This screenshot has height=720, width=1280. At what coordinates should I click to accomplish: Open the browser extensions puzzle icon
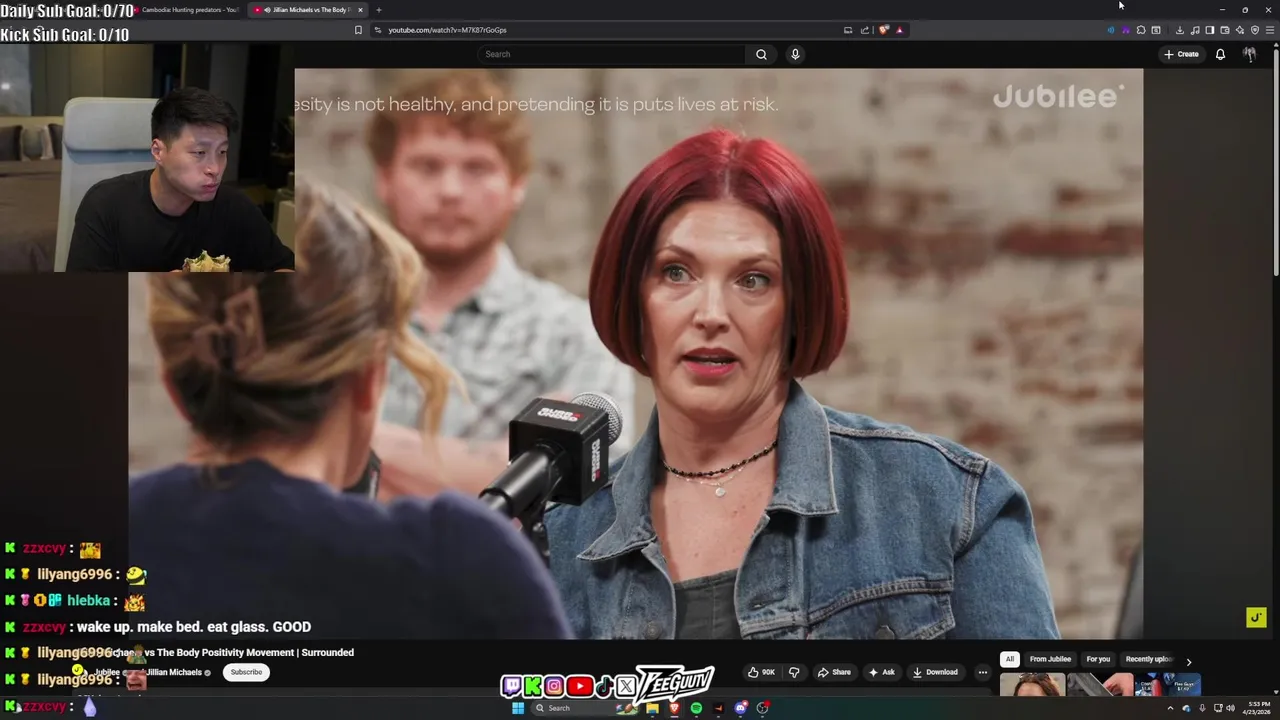pos(1141,30)
